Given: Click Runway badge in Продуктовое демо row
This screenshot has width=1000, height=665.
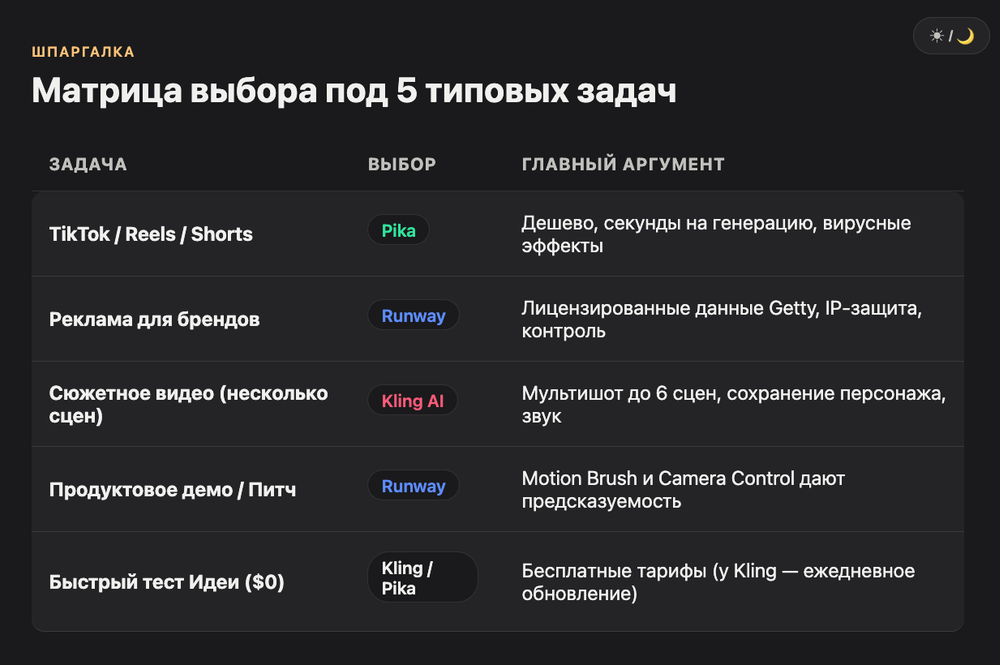Looking at the screenshot, I should coord(413,486).
